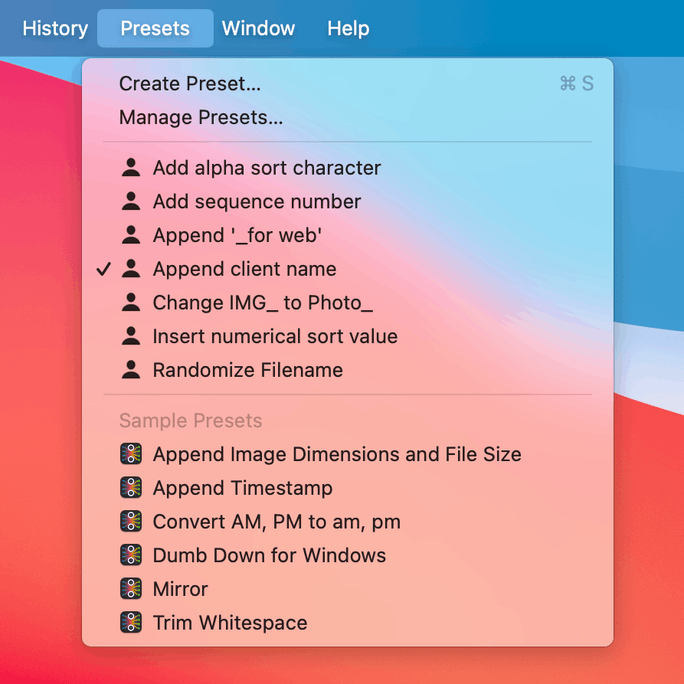Click the app icon next to Trim Whitespace
The width and height of the screenshot is (684, 684).
pyautogui.click(x=131, y=623)
